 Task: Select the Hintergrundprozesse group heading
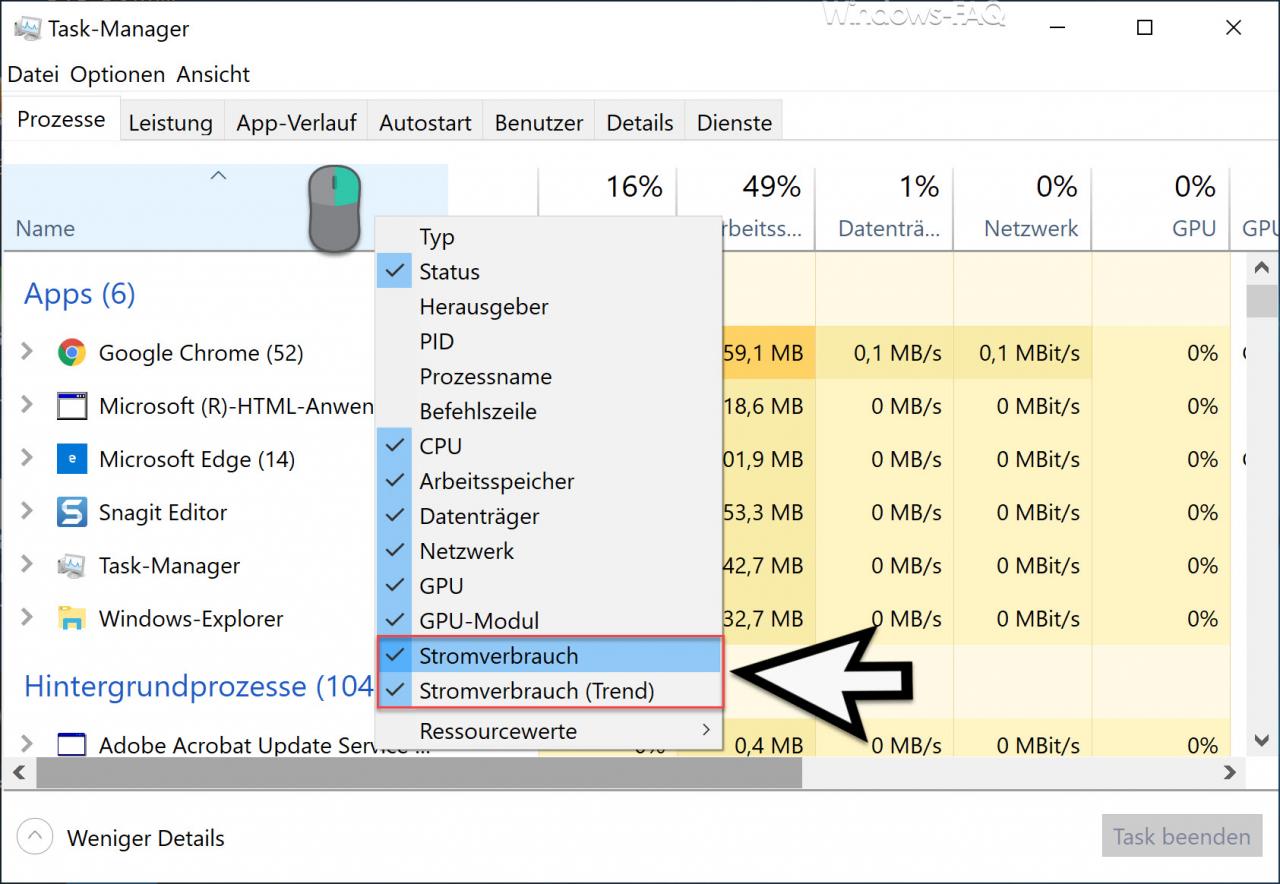point(198,687)
